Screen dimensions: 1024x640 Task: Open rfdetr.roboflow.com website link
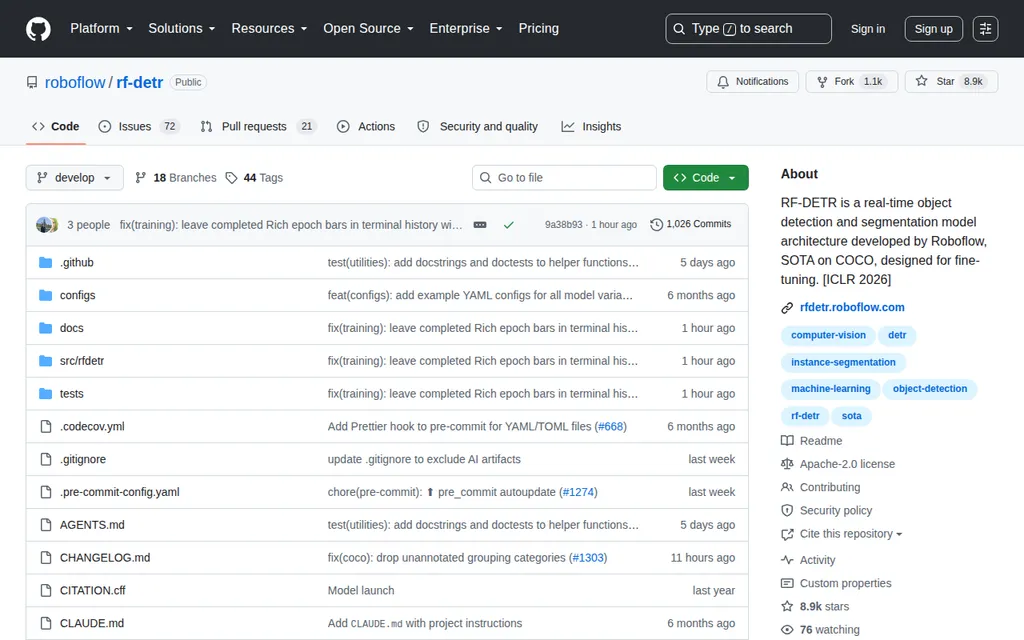tap(852, 308)
